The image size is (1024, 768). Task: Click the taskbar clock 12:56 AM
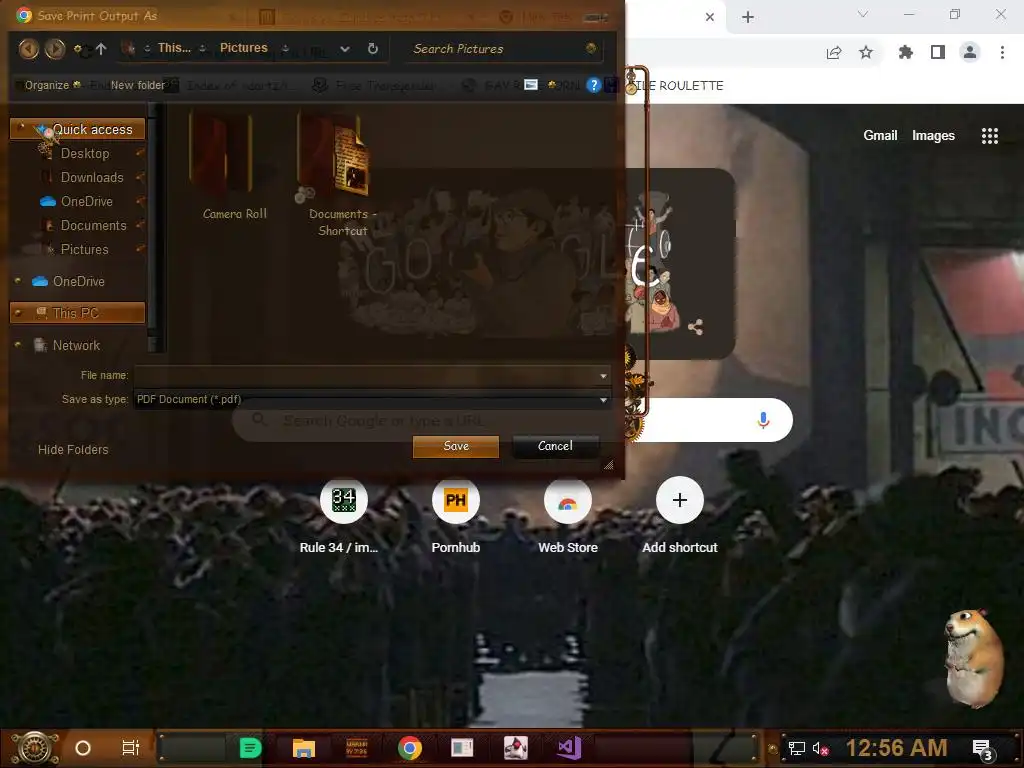896,748
